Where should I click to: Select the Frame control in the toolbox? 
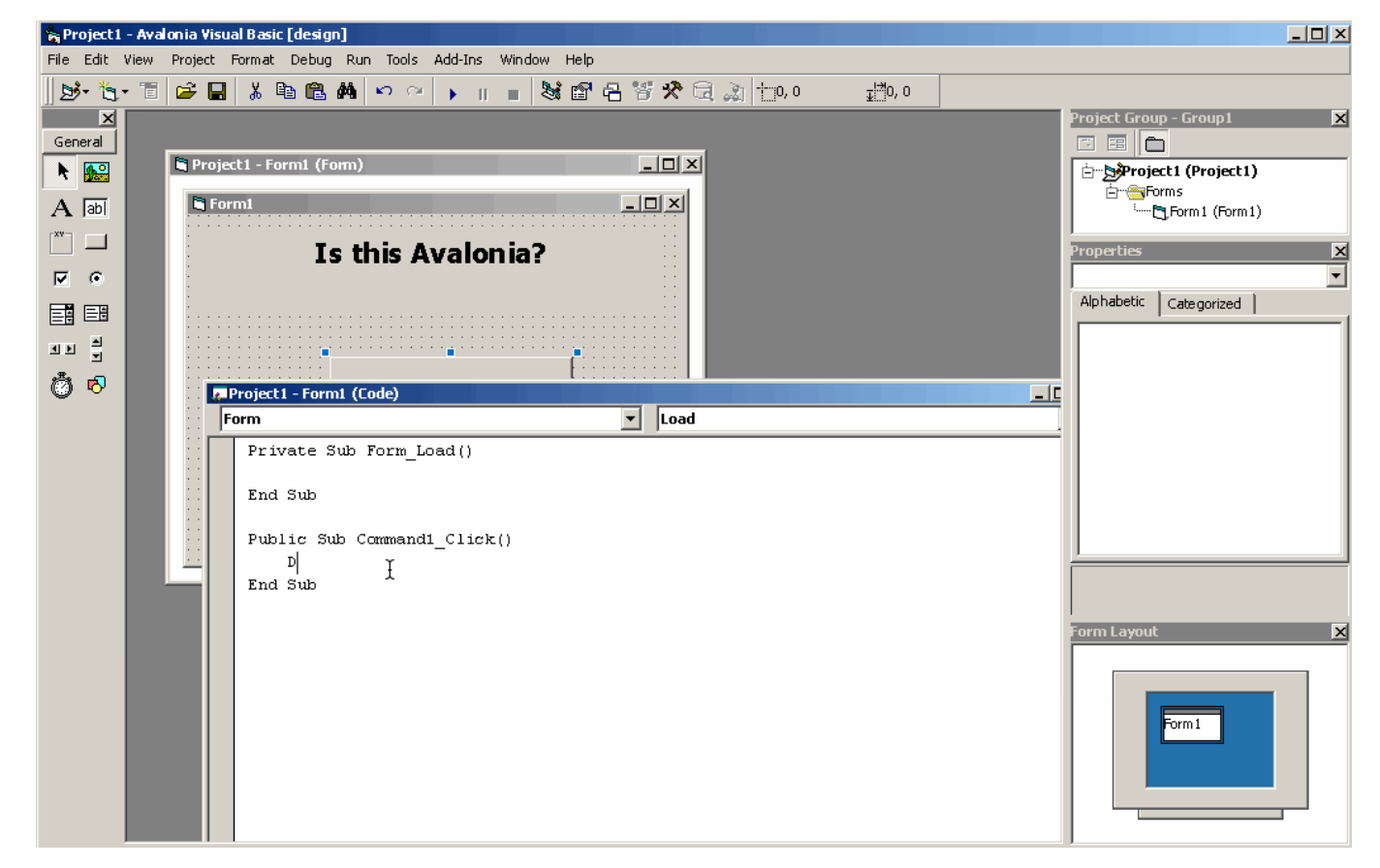click(61, 242)
